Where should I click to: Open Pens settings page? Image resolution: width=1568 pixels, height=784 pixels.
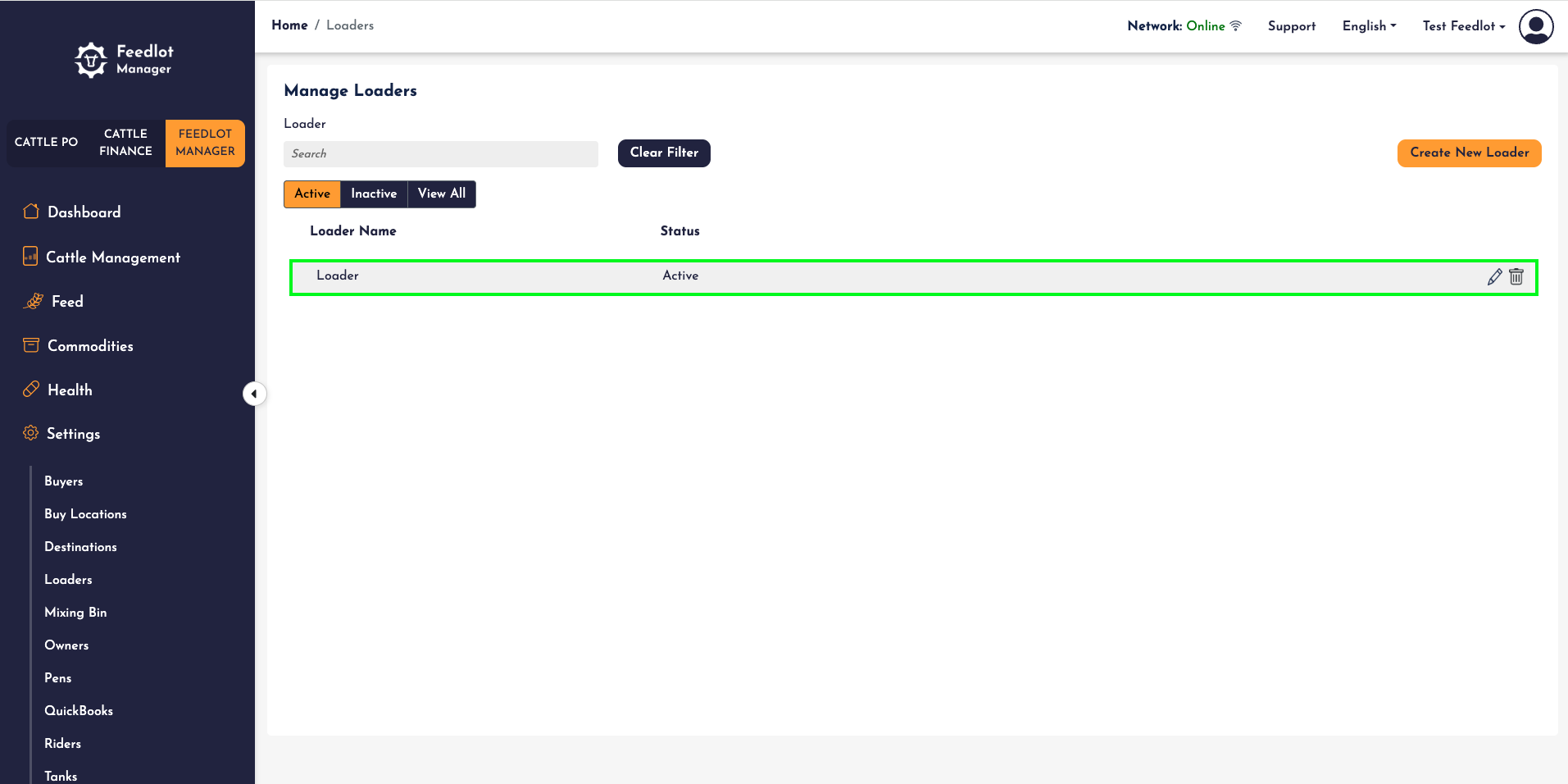[x=57, y=678]
